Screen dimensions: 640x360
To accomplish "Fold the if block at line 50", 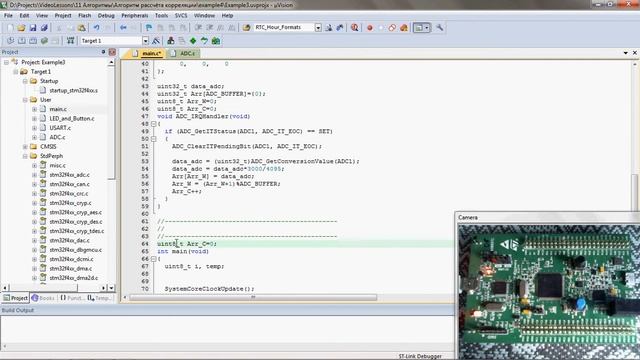I will (x=154, y=139).
